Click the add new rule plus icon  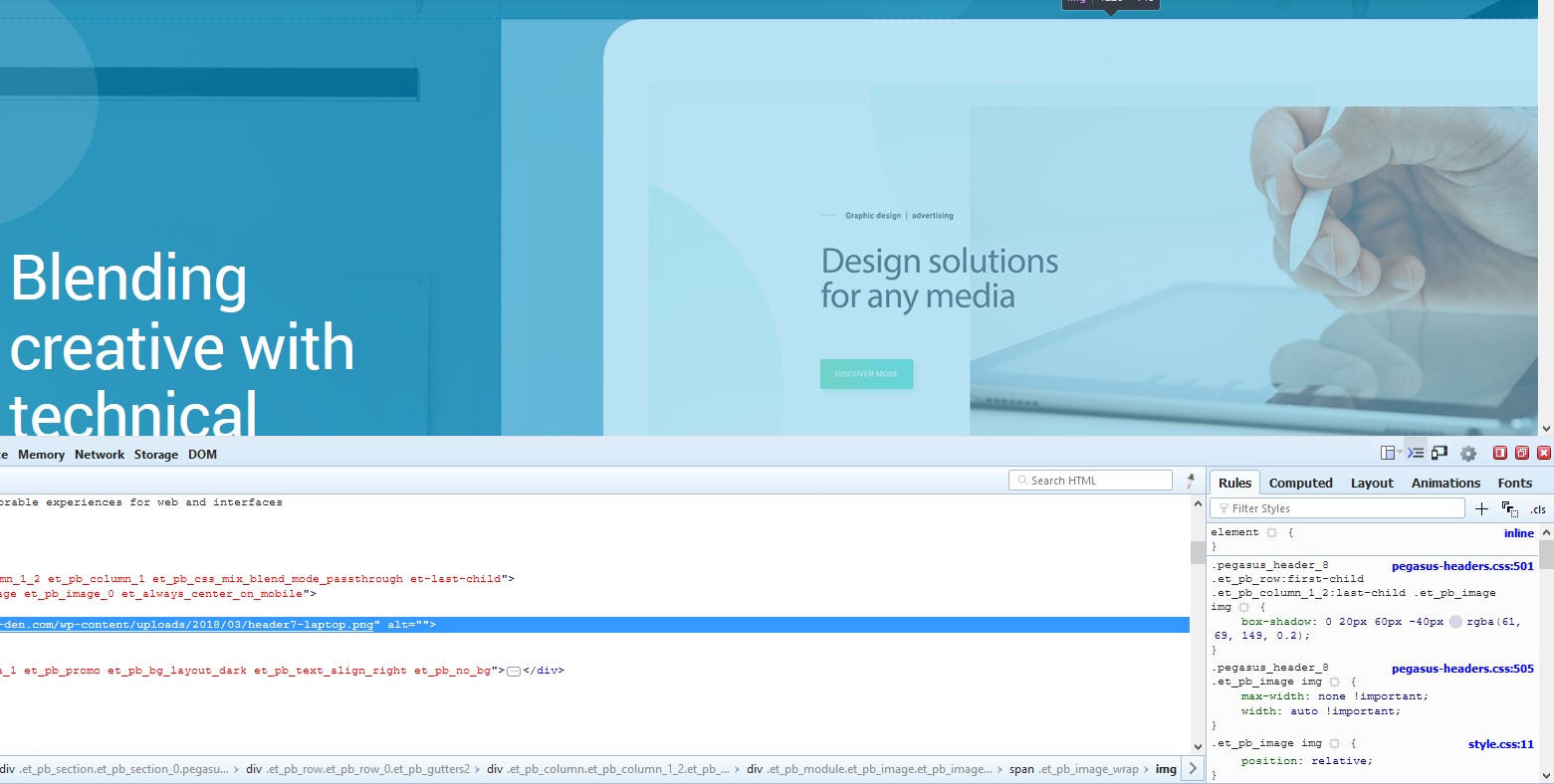tap(1481, 508)
